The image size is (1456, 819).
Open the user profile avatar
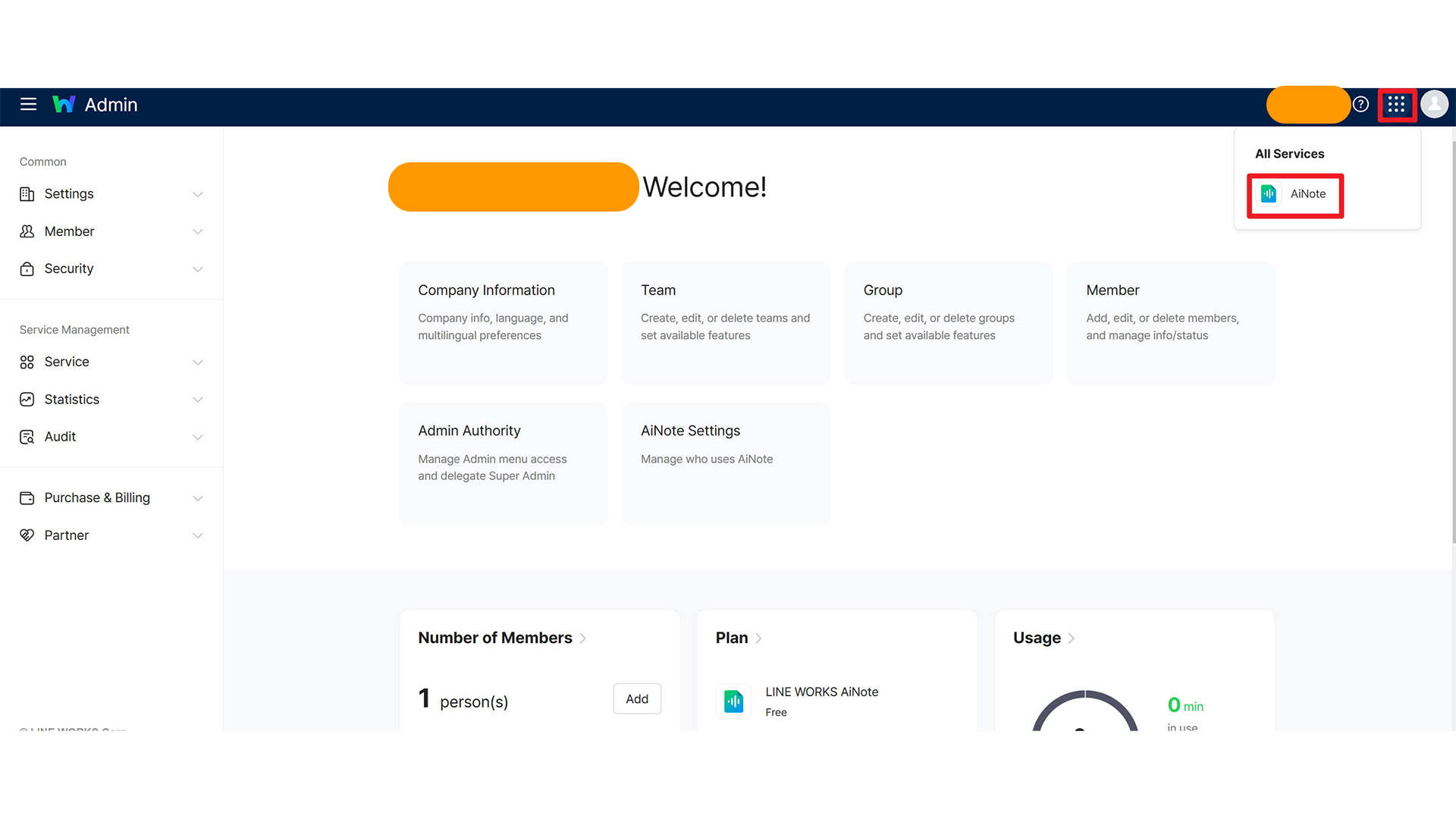[x=1434, y=105]
